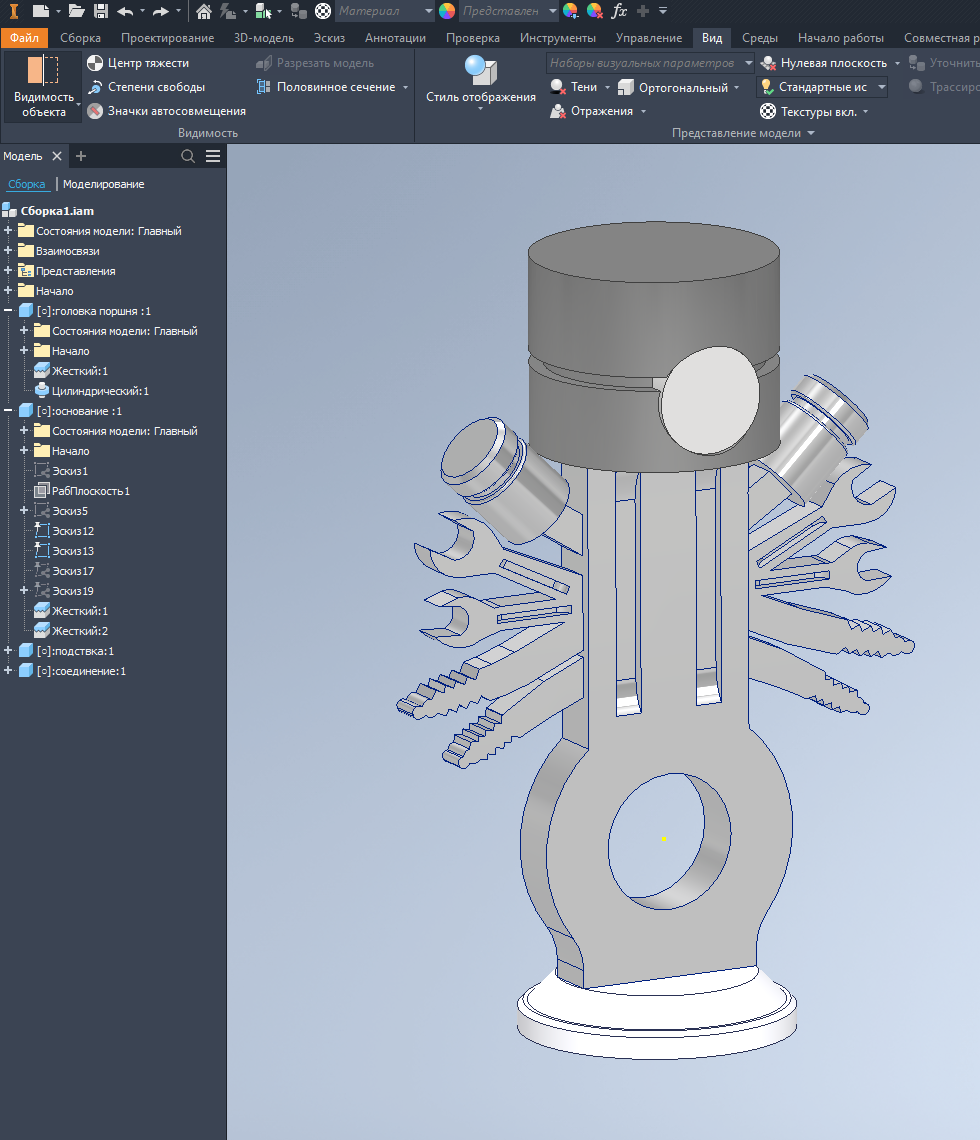Open the Материал dropdown in the top toolbar
Viewport: 980px width, 1140px height.
pyautogui.click(x=385, y=11)
